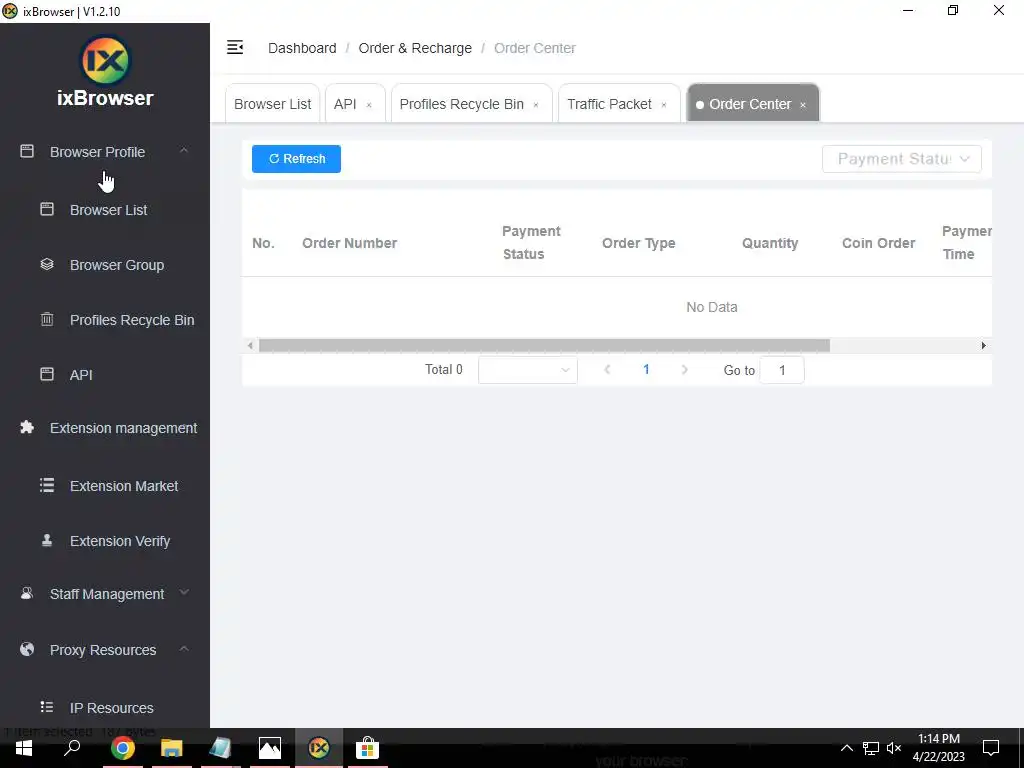Go to the next page arrow

[x=684, y=370]
